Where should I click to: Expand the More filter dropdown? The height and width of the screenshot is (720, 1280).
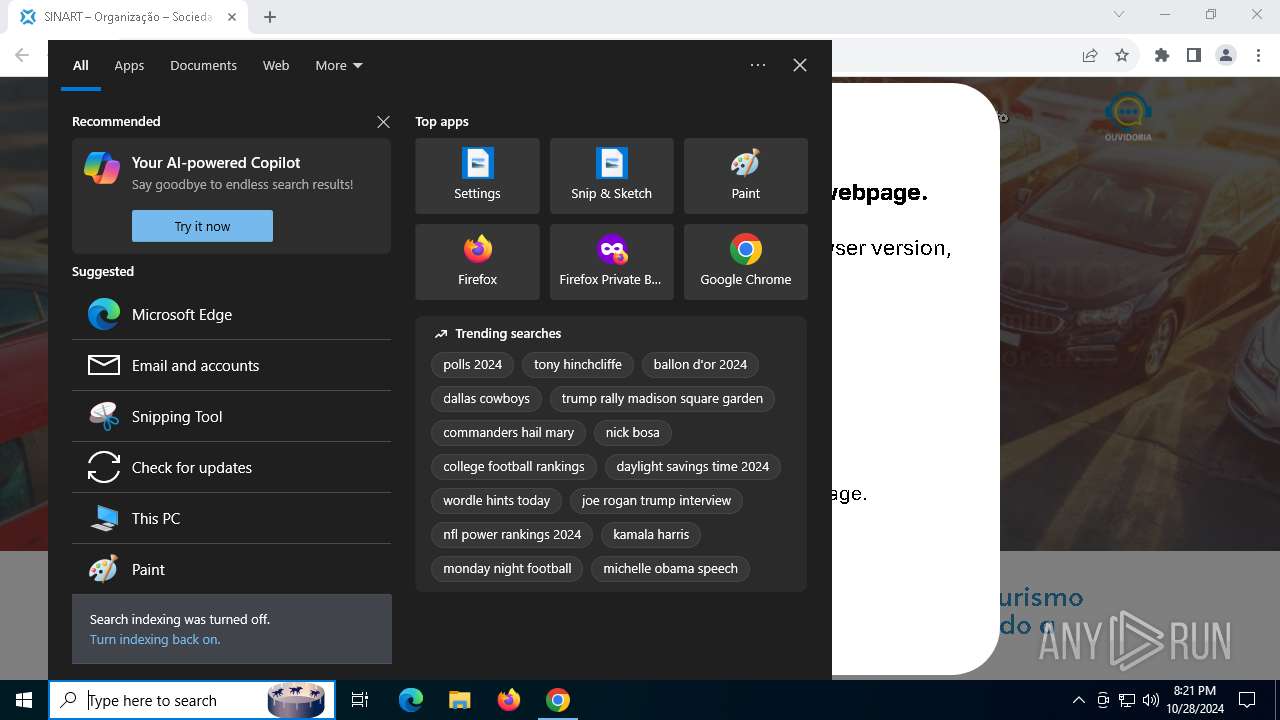339,65
